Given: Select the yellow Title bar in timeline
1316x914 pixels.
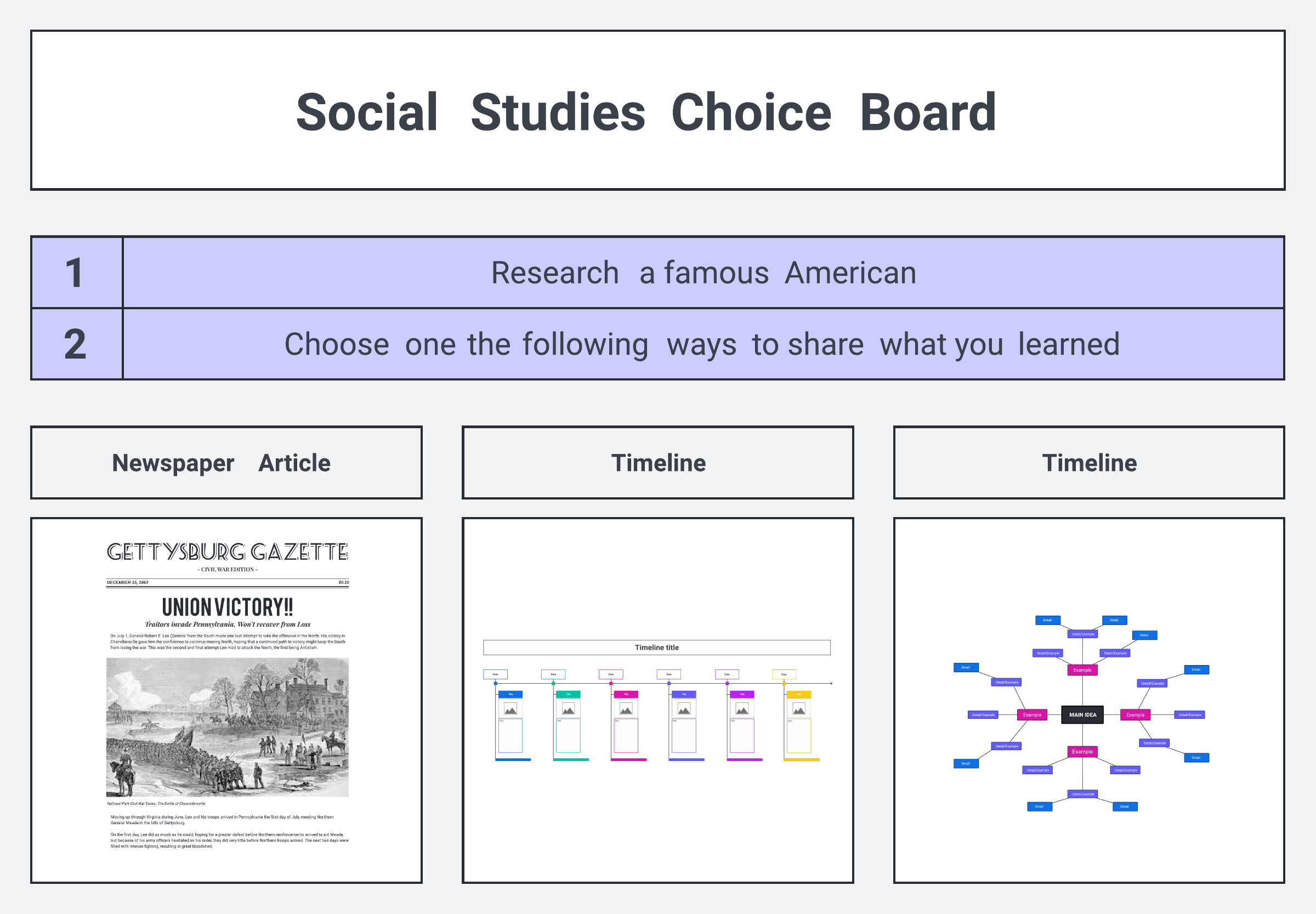Looking at the screenshot, I should click(x=799, y=694).
